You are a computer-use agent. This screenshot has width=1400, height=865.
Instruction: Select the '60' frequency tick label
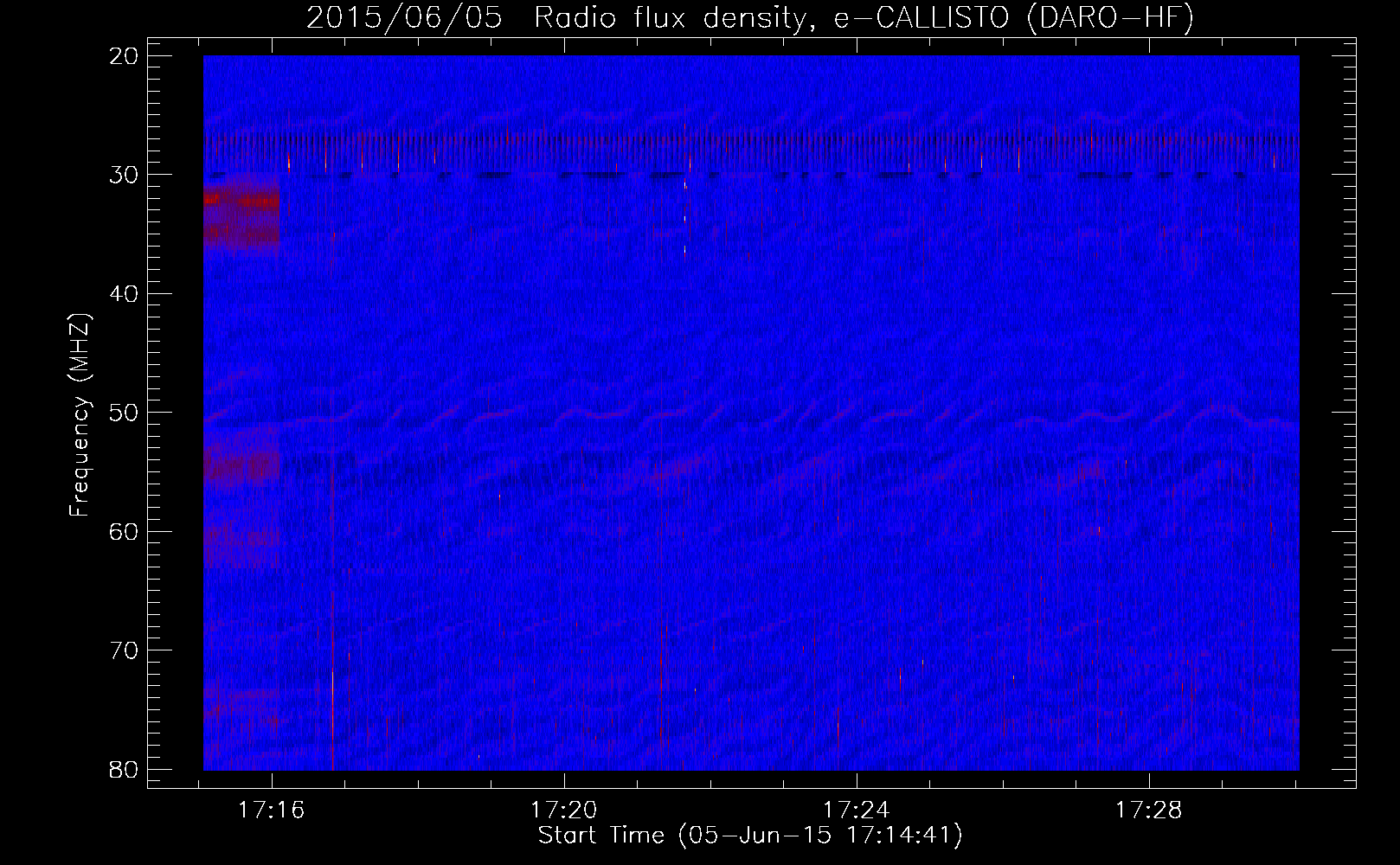[x=125, y=531]
